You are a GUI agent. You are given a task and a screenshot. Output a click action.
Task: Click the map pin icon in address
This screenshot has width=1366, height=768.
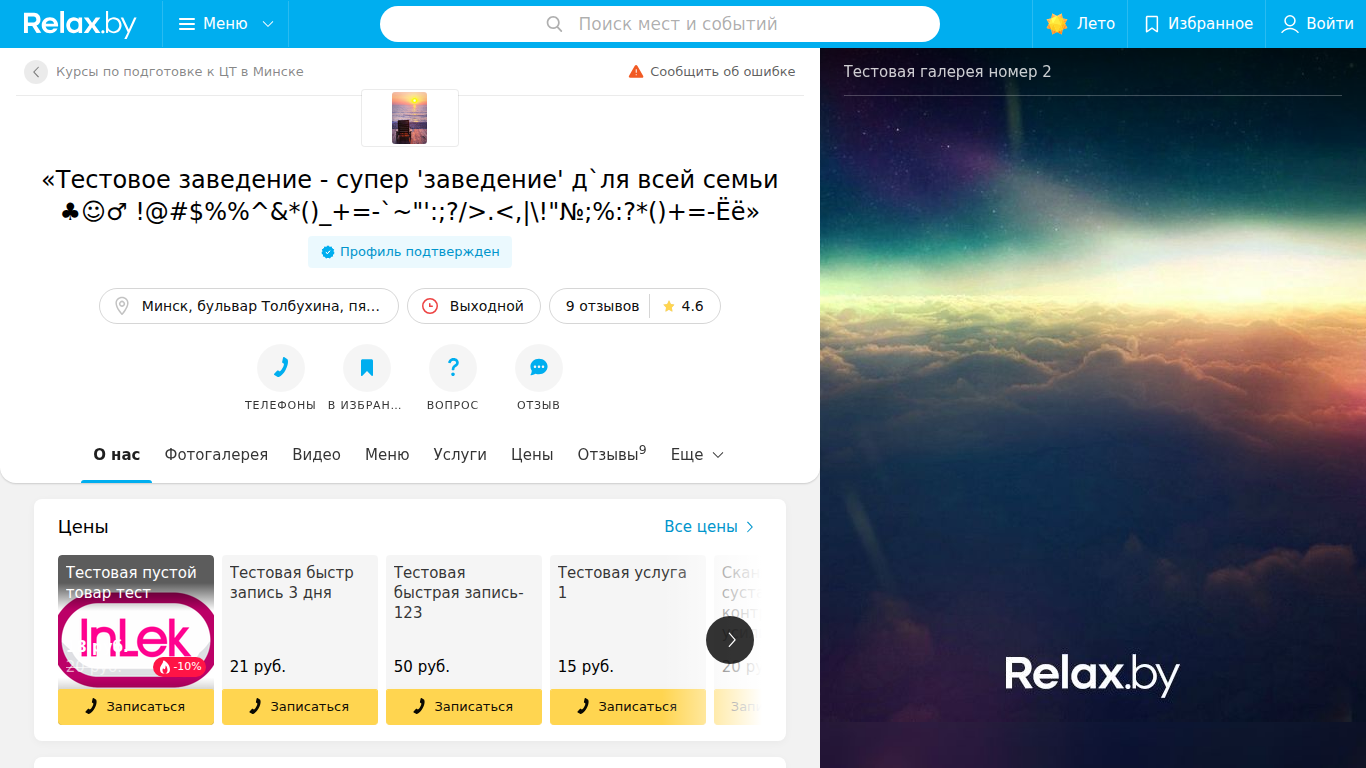(122, 306)
